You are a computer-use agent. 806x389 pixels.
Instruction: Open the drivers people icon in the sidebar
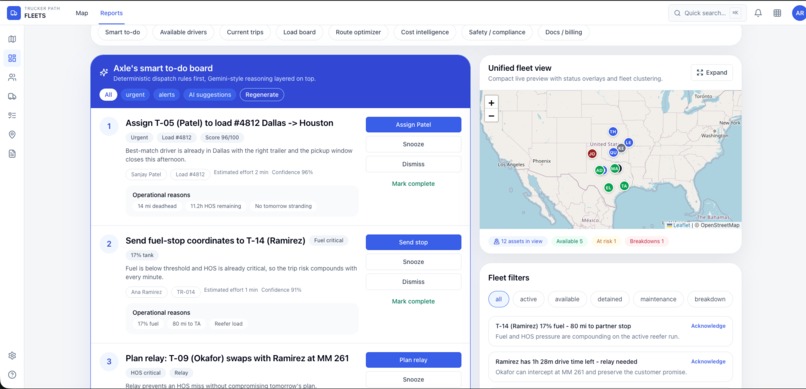12,77
